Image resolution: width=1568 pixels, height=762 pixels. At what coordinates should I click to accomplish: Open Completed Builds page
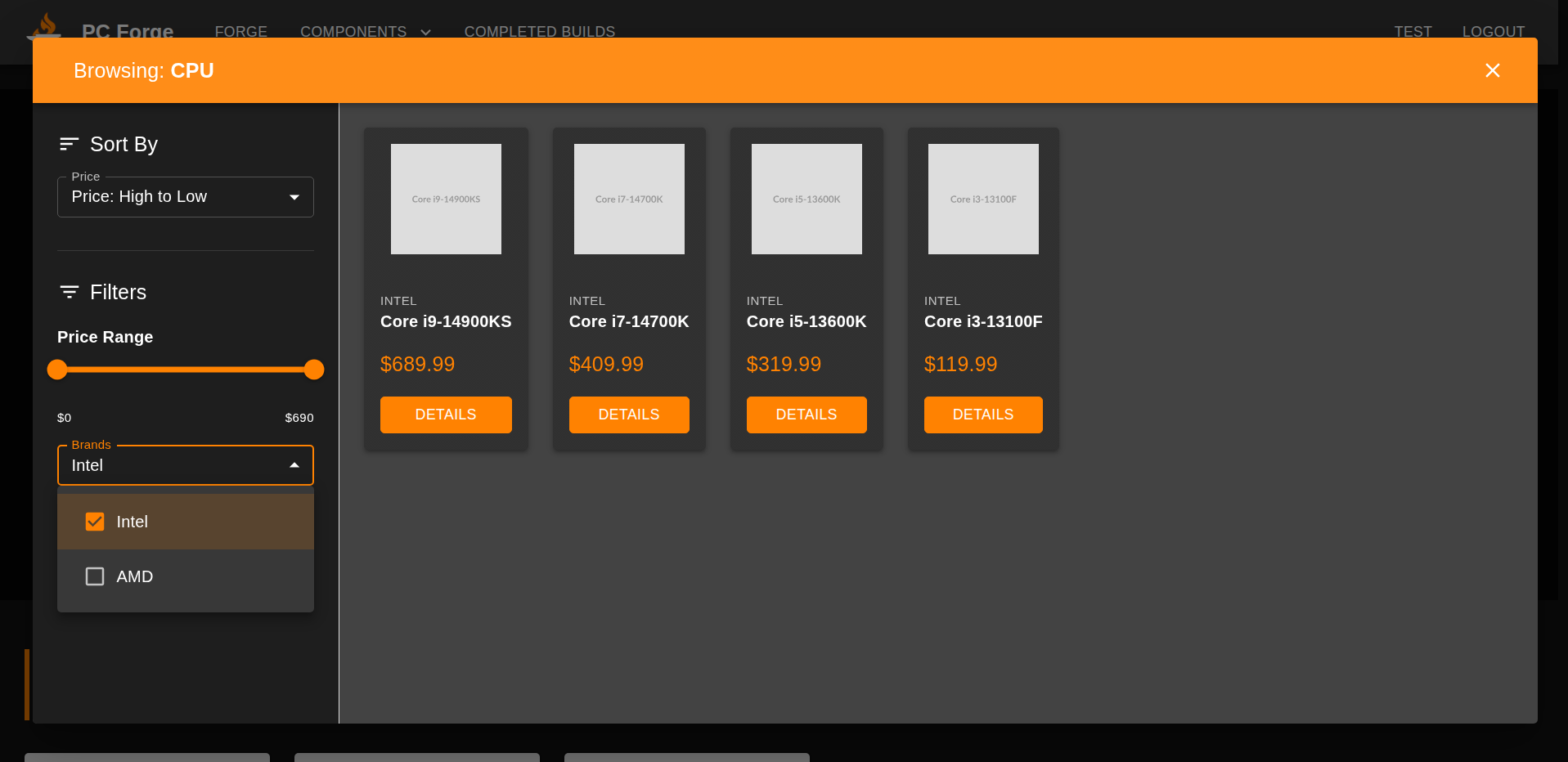(539, 31)
